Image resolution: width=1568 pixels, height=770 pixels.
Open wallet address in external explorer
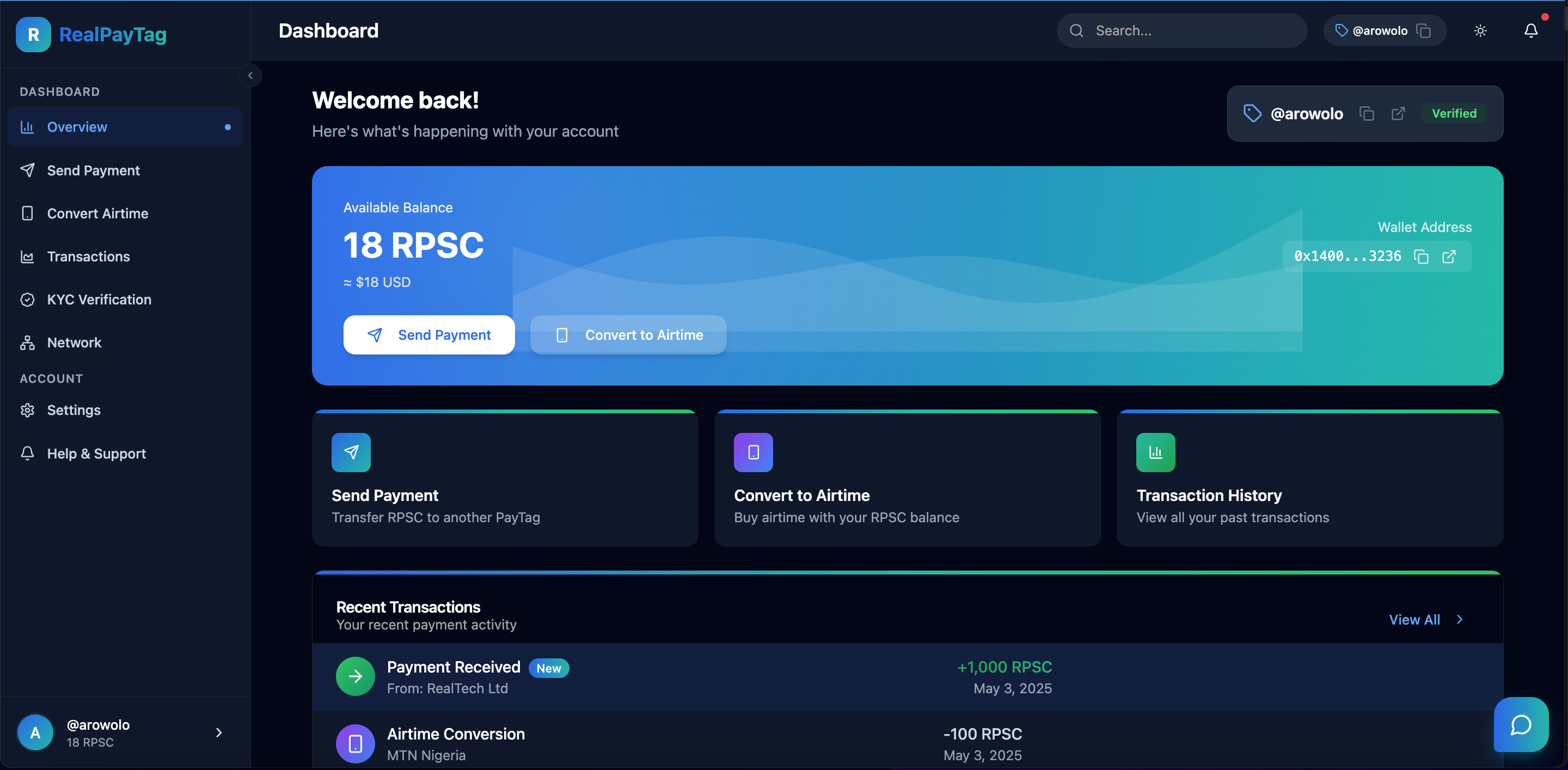click(x=1449, y=257)
